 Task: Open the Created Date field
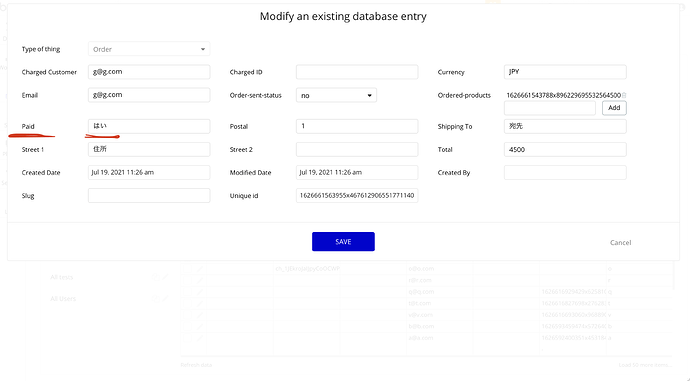(149, 172)
